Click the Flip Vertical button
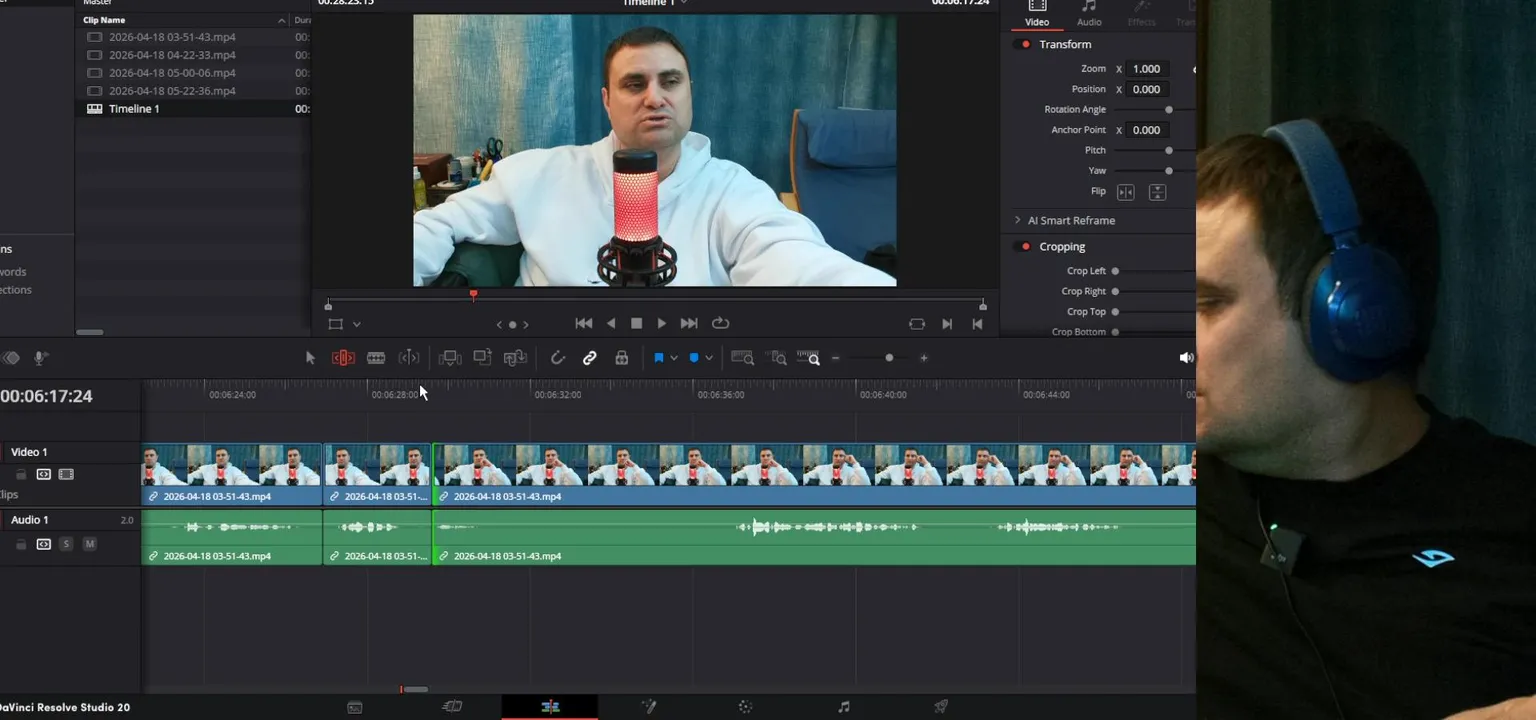The image size is (1536, 720). tap(1157, 192)
